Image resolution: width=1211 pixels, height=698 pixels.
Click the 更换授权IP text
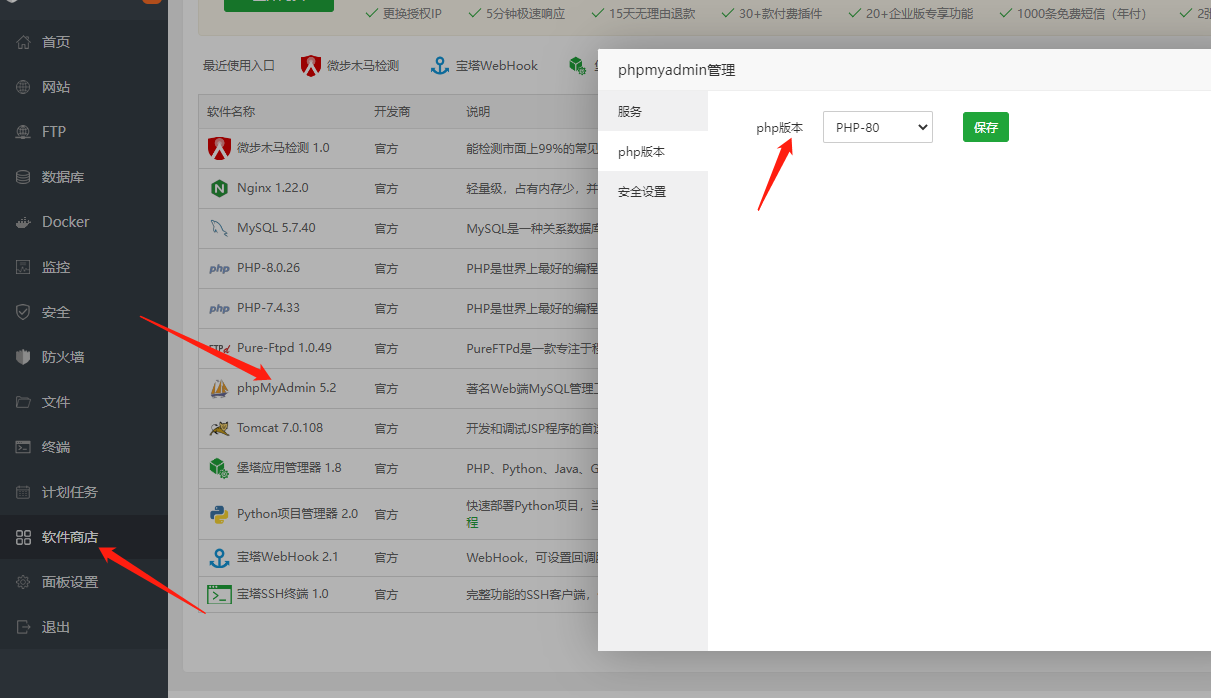pyautogui.click(x=412, y=13)
